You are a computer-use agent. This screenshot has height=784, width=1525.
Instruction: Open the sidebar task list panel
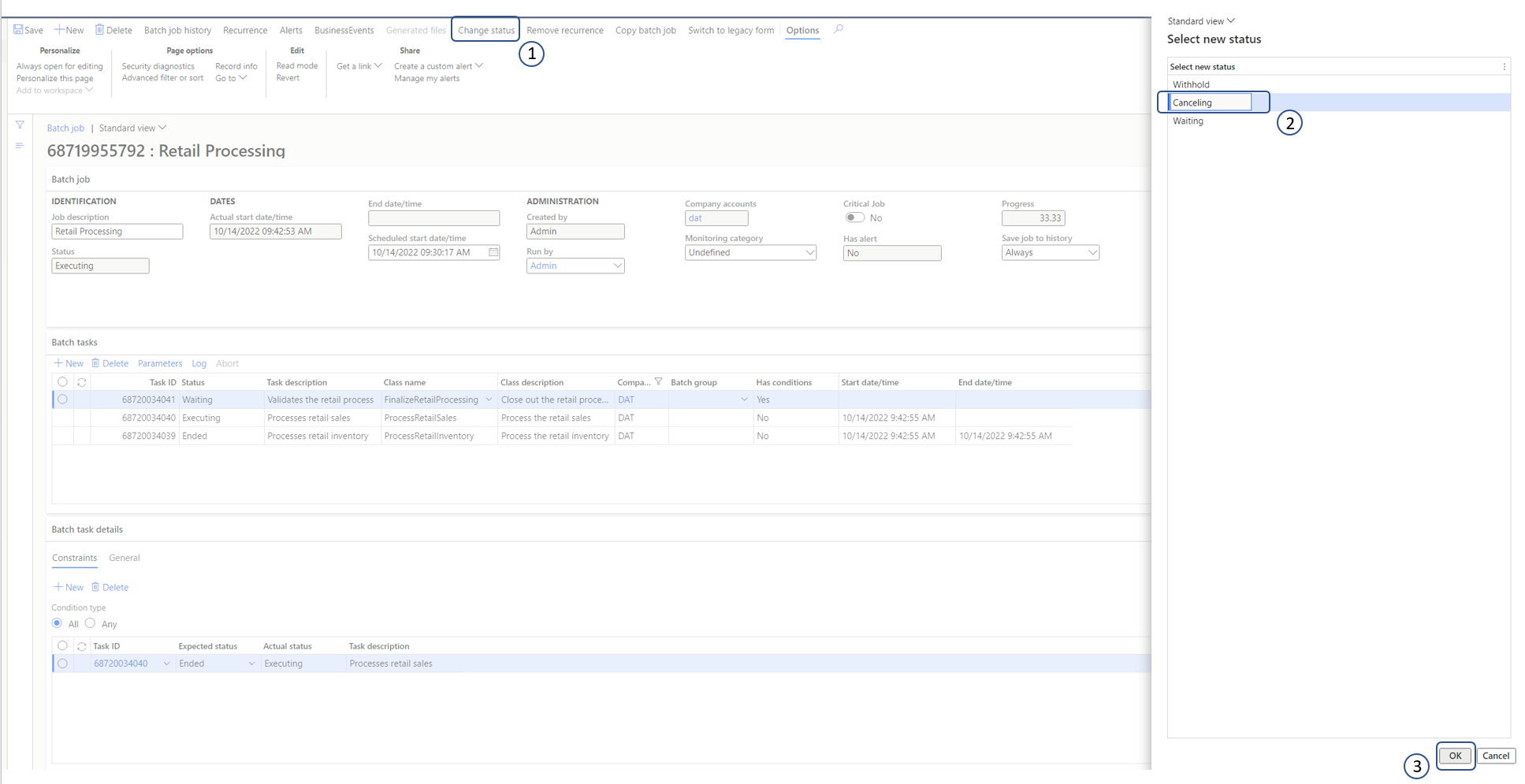click(x=20, y=146)
